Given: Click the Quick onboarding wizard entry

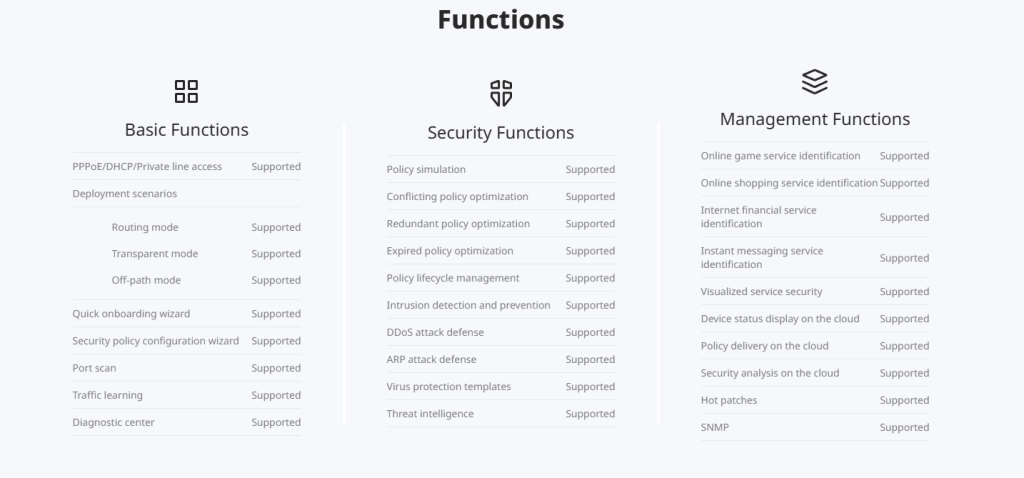Looking at the screenshot, I should click(131, 313).
